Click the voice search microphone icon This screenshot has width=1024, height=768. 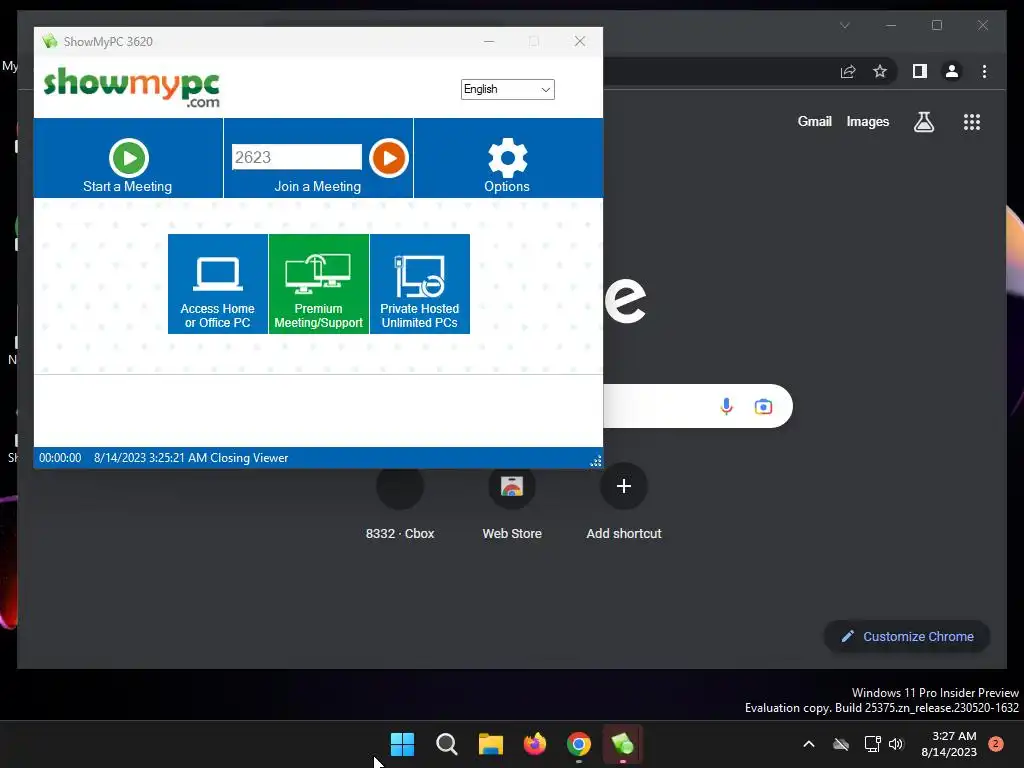[x=726, y=406]
